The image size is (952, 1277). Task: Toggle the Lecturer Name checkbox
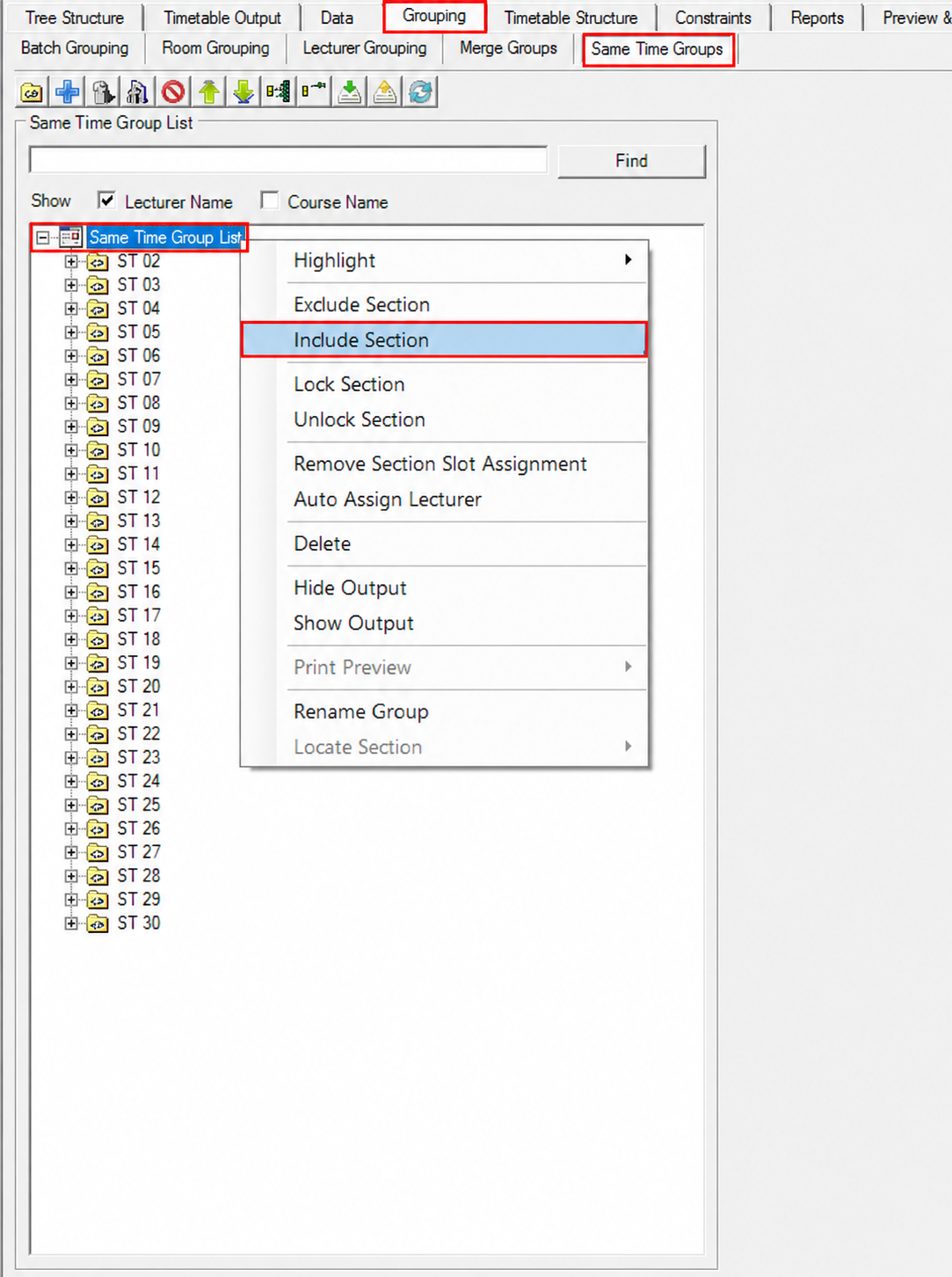106,201
